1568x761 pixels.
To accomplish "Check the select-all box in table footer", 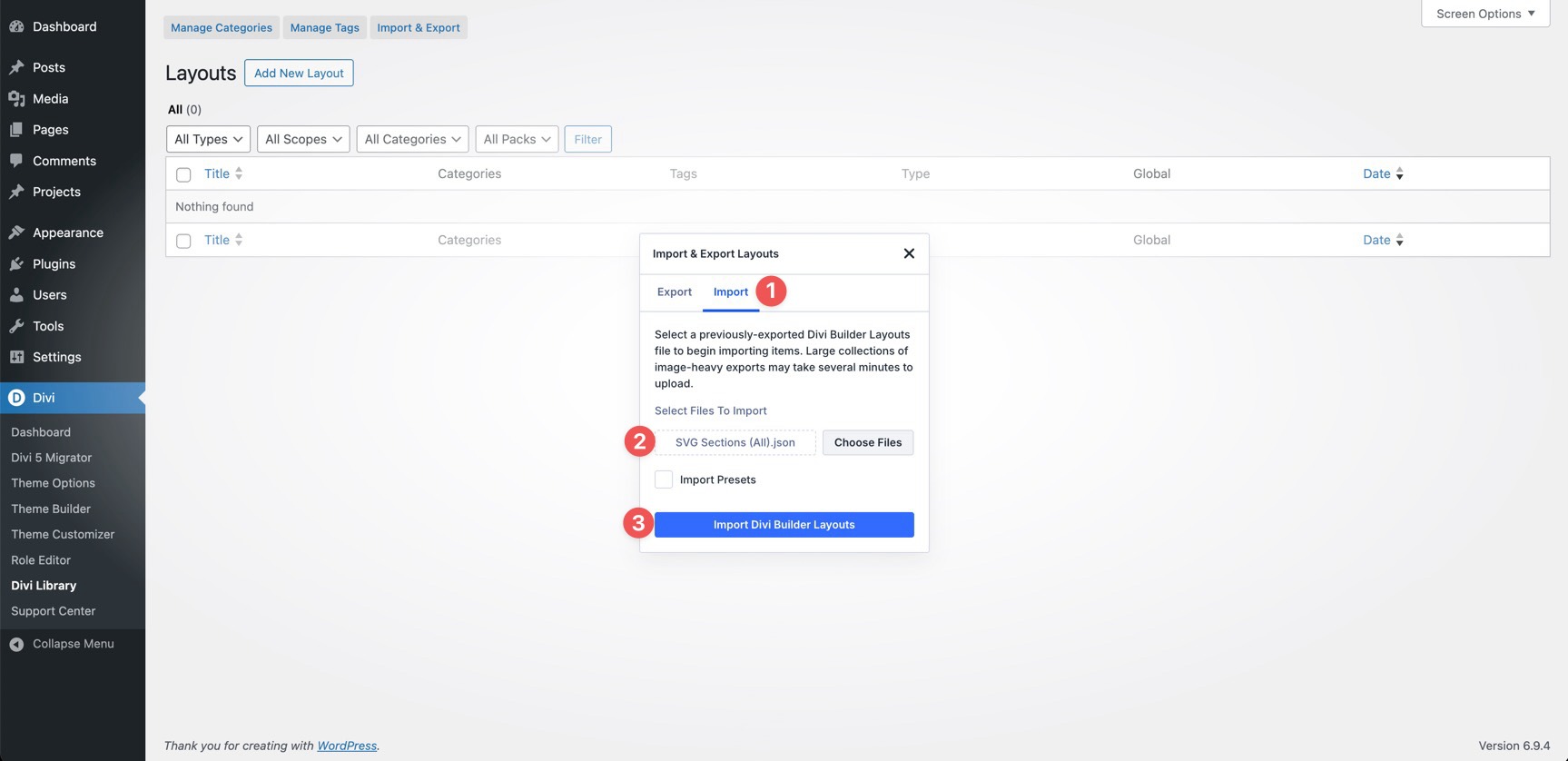I will [183, 241].
